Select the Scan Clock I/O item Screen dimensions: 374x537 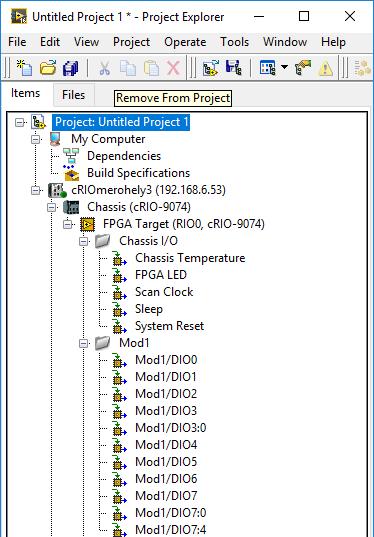[x=164, y=292]
